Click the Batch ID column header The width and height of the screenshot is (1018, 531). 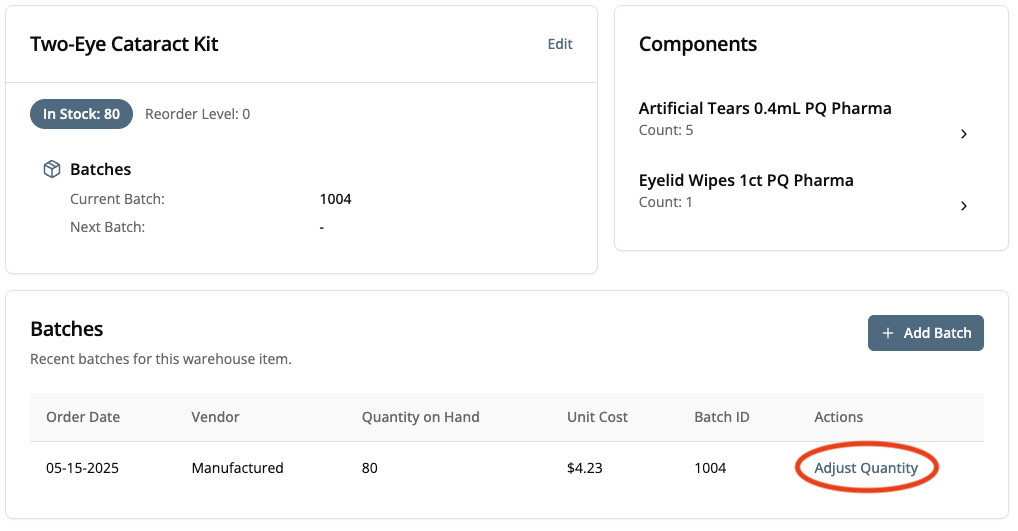[721, 417]
